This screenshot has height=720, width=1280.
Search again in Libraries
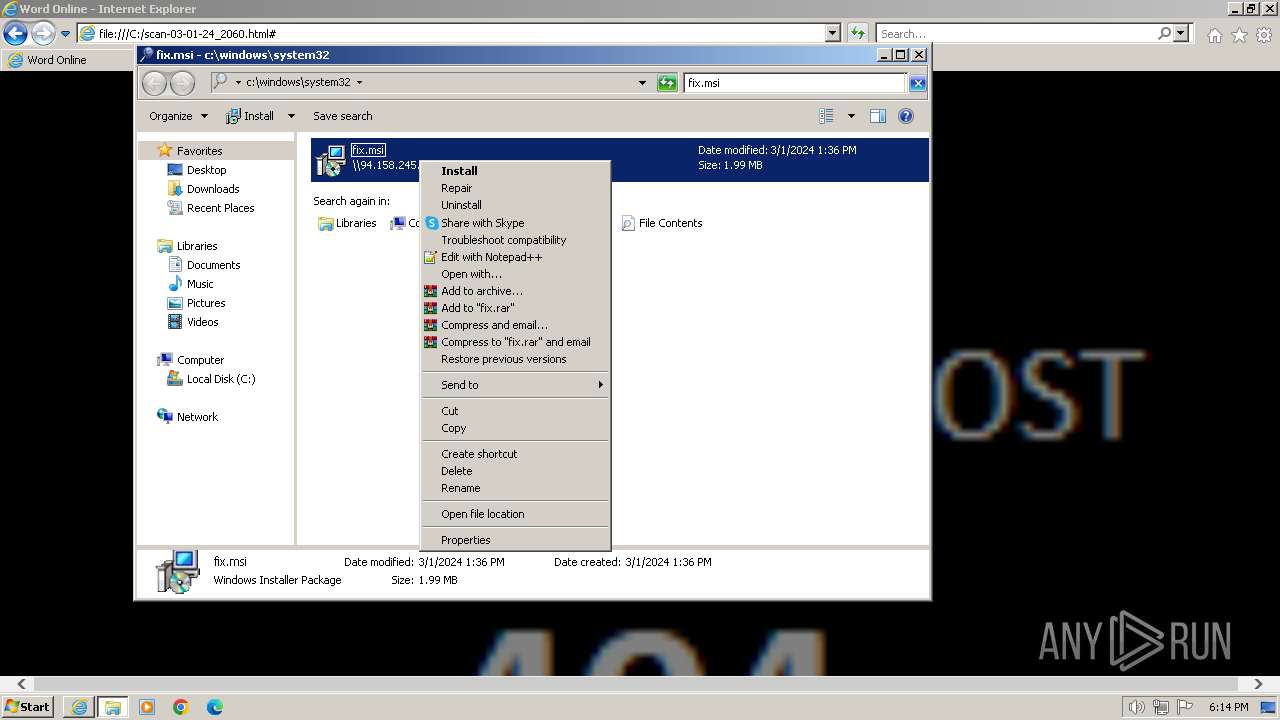[347, 223]
